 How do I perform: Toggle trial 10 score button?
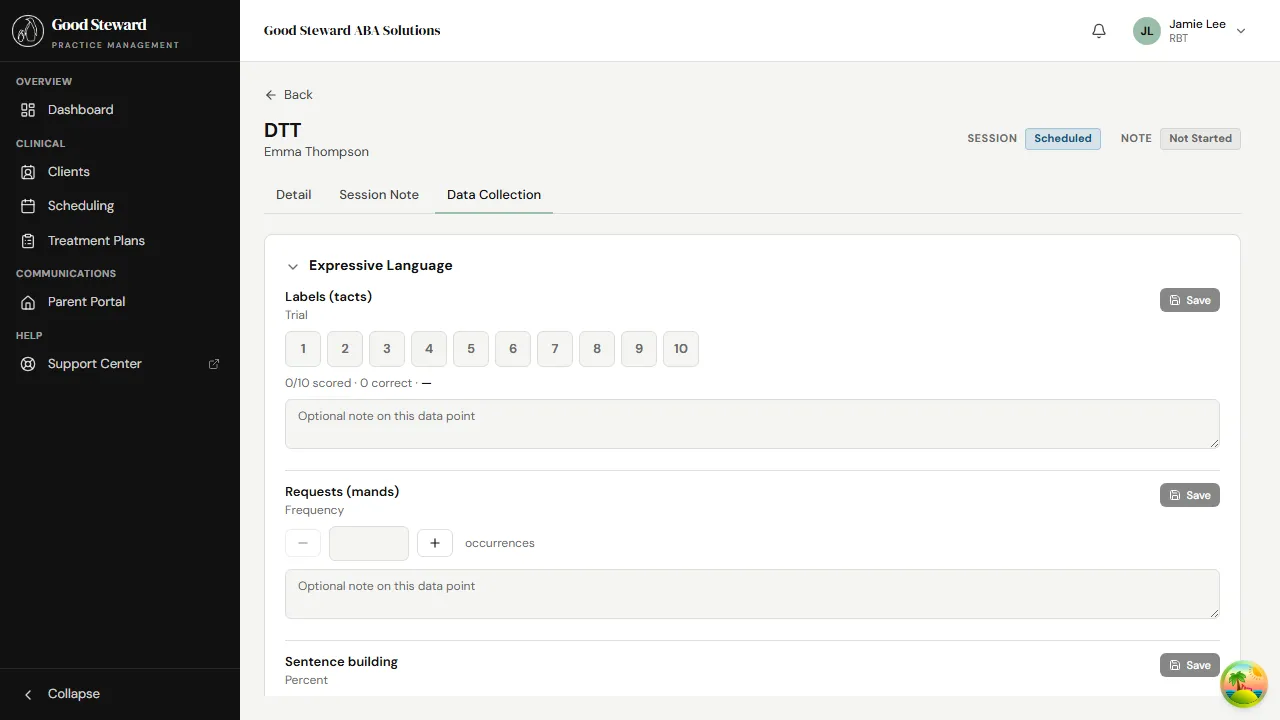pyautogui.click(x=681, y=349)
